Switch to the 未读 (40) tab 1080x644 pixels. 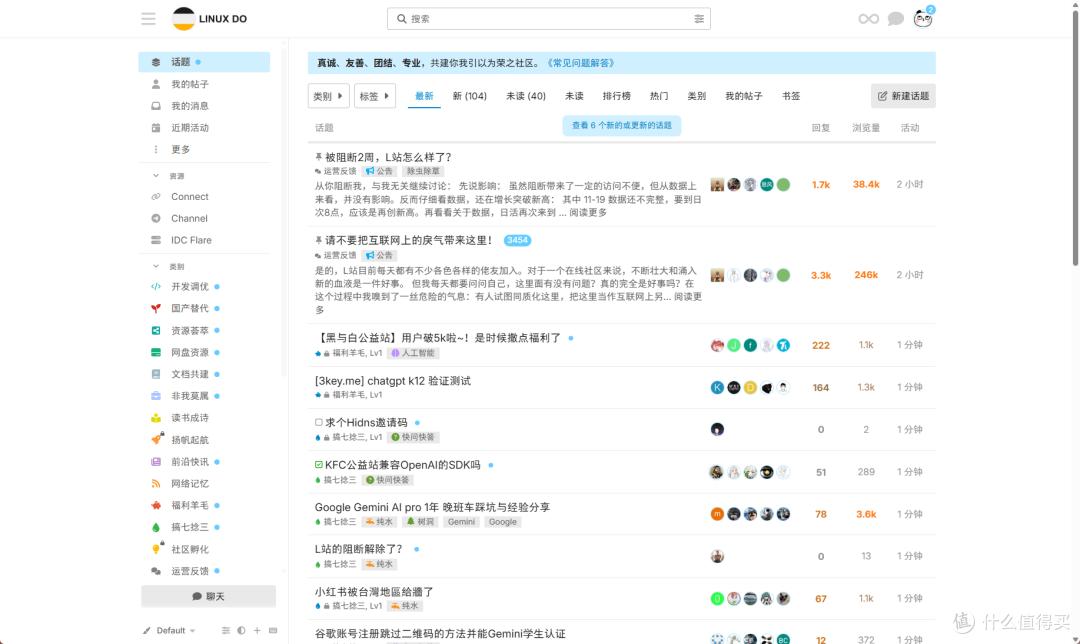(526, 96)
